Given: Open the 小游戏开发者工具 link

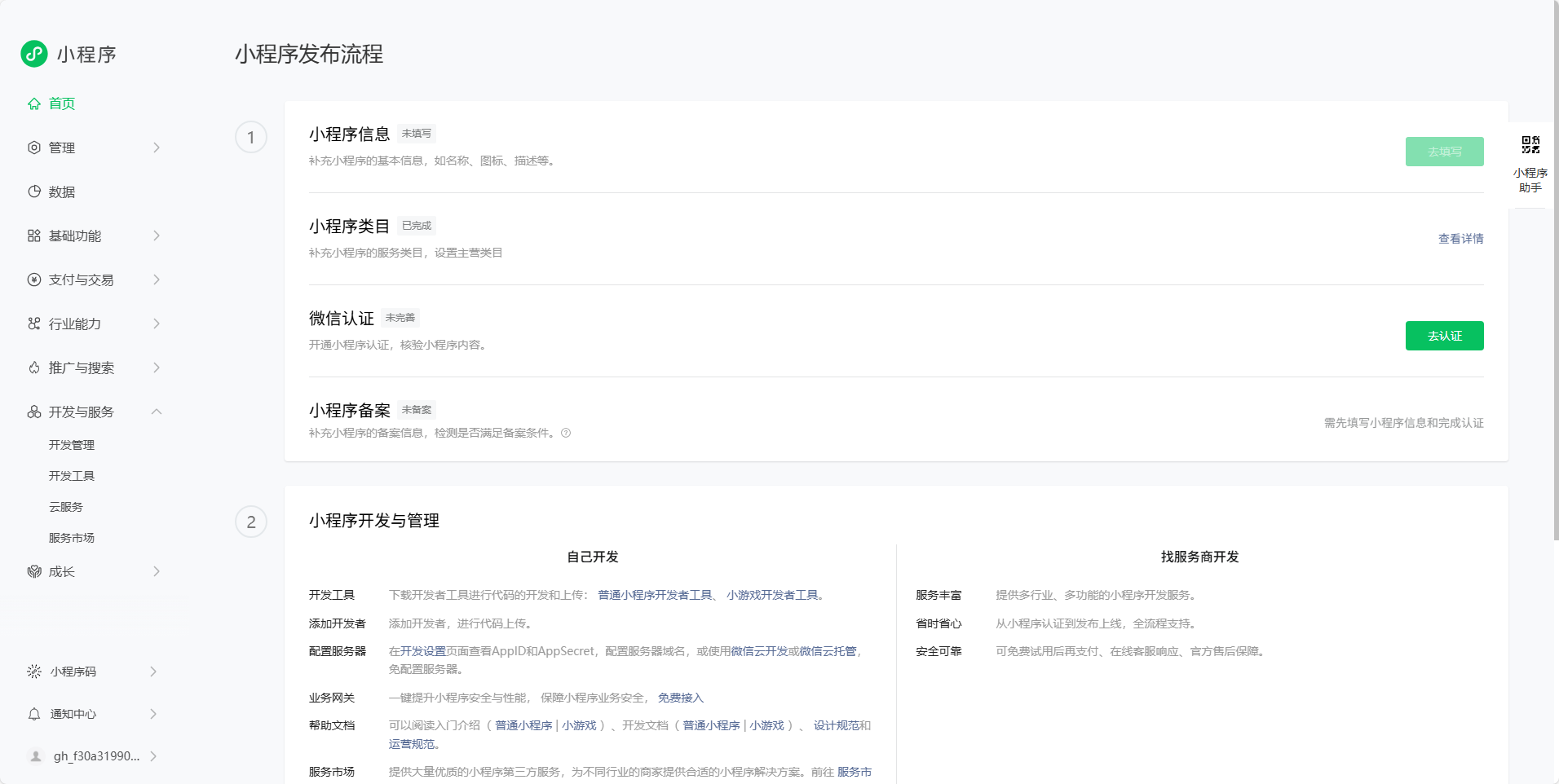Looking at the screenshot, I should 772,595.
